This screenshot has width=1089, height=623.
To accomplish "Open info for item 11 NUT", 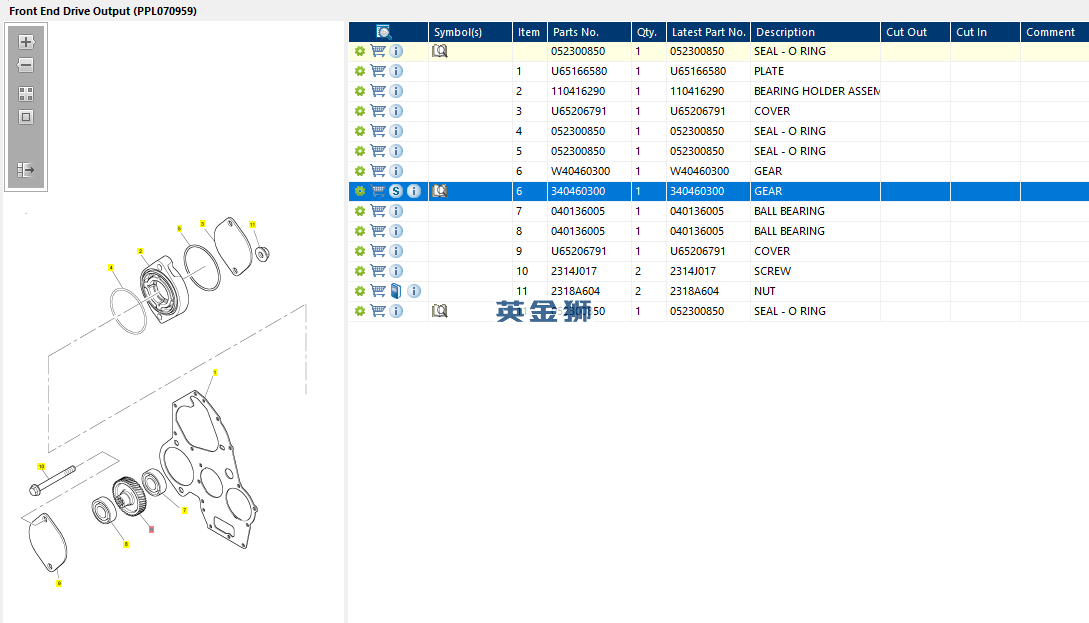I will tap(414, 291).
